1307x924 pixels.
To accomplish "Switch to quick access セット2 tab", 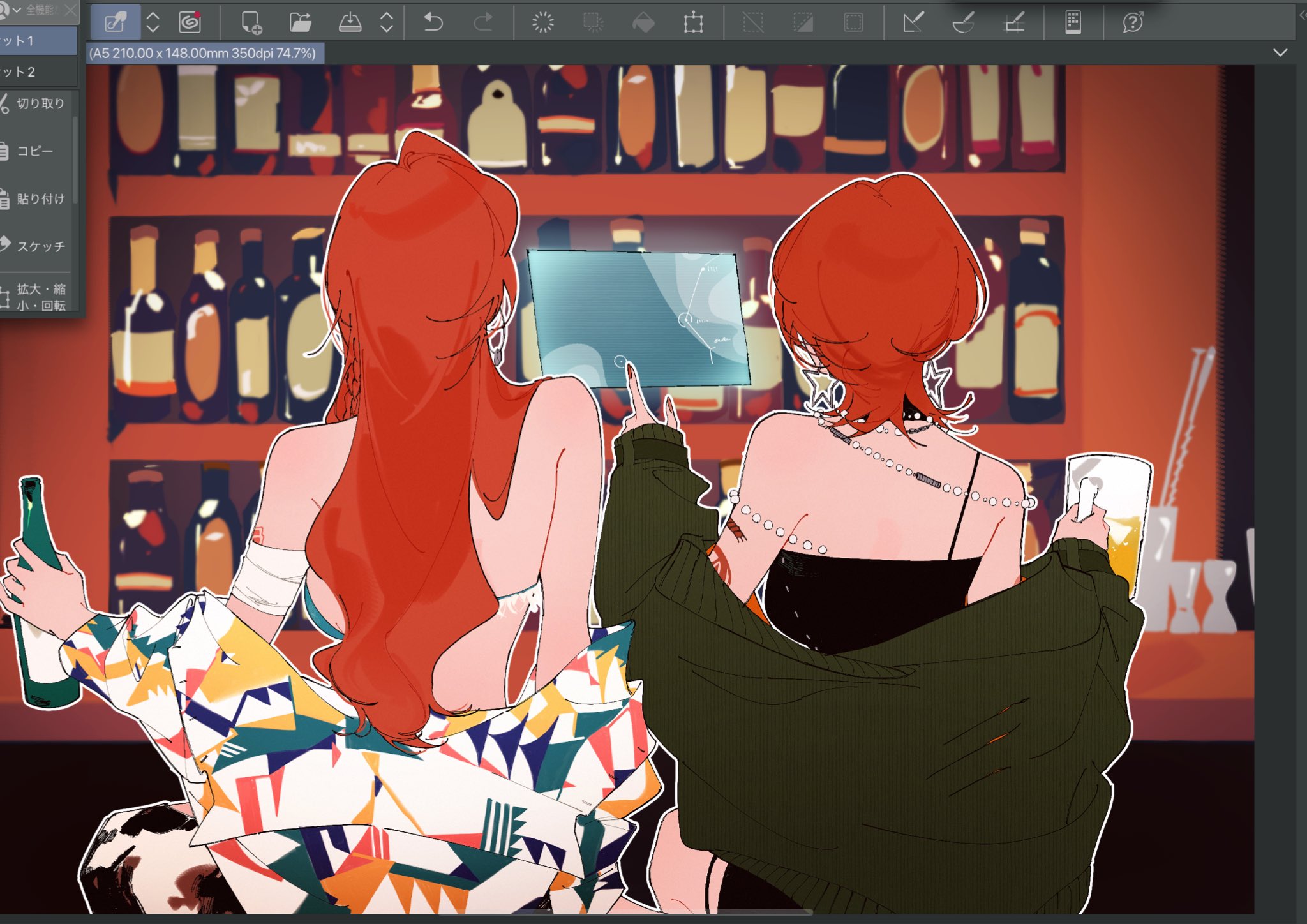I will [38, 72].
